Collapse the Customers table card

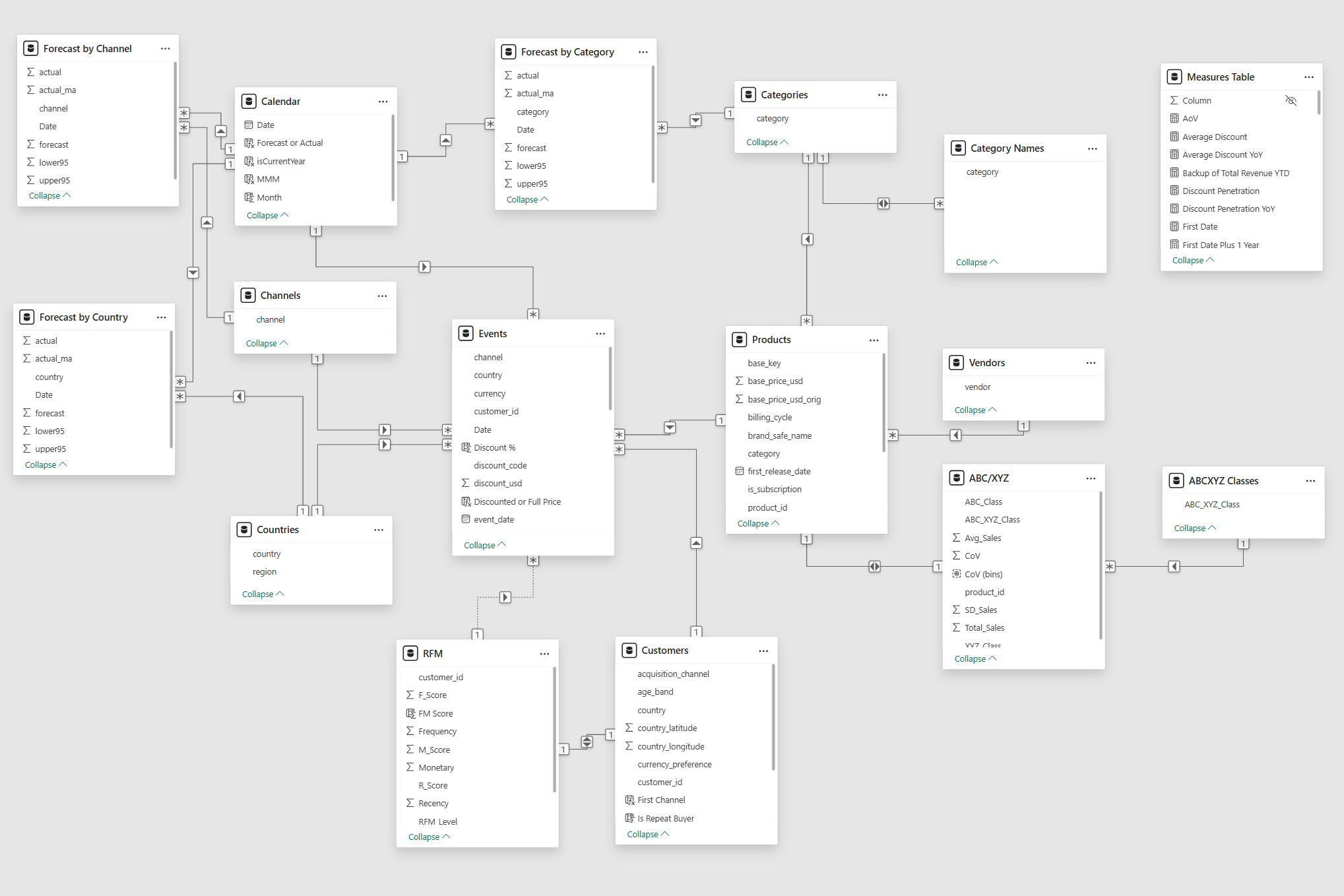click(647, 834)
